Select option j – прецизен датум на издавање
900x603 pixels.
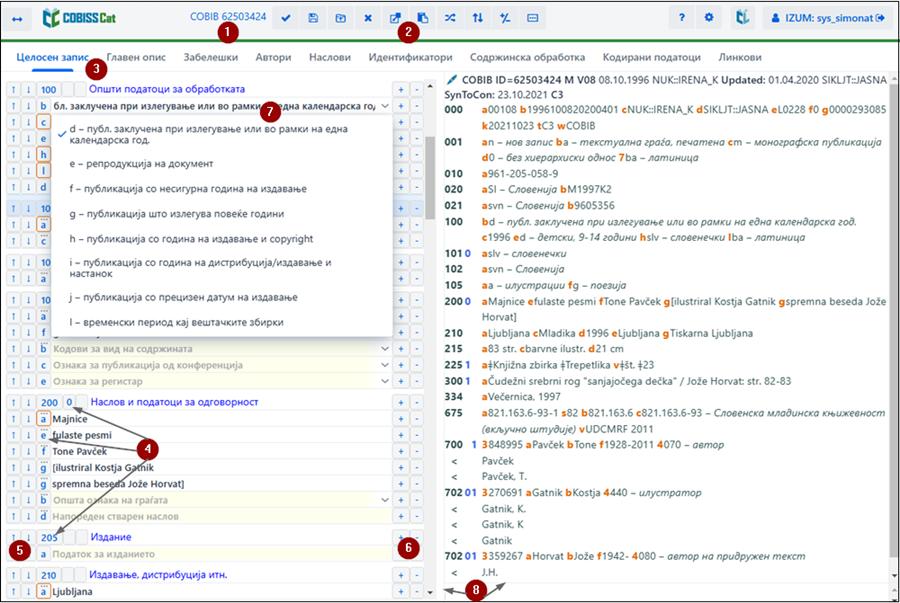[x=222, y=297]
